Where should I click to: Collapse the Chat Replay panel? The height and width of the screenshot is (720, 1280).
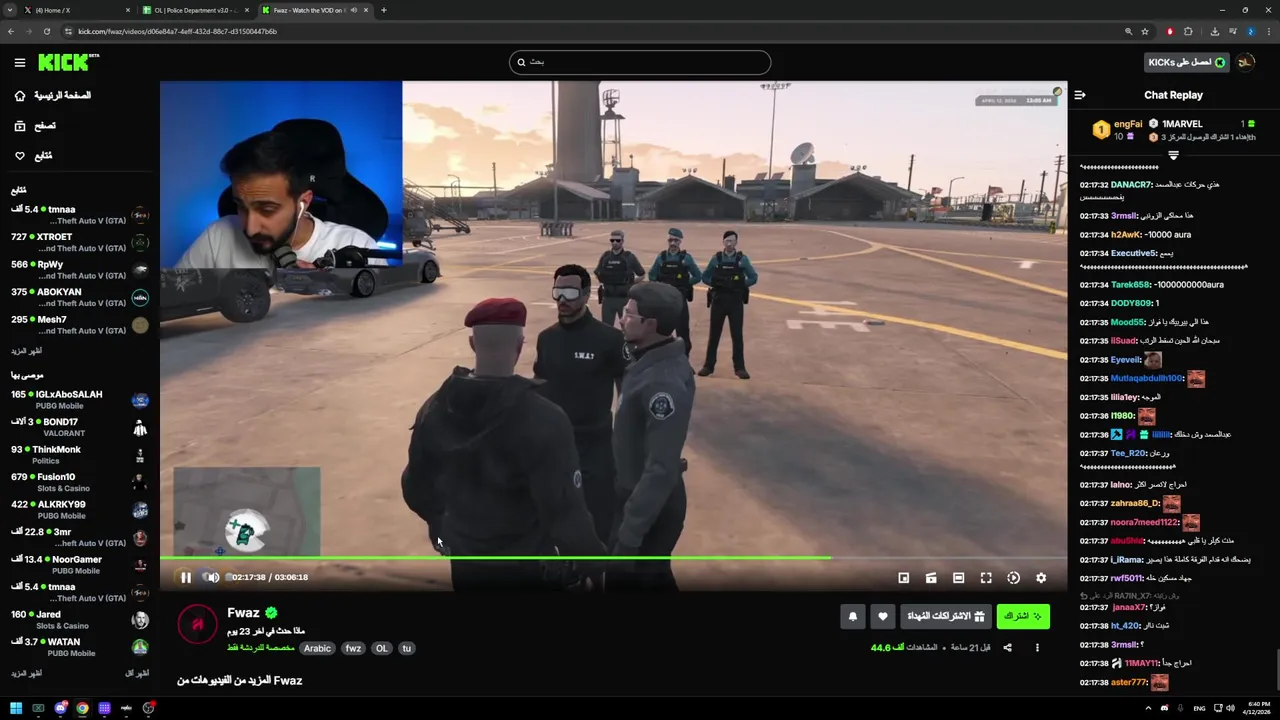click(1080, 95)
